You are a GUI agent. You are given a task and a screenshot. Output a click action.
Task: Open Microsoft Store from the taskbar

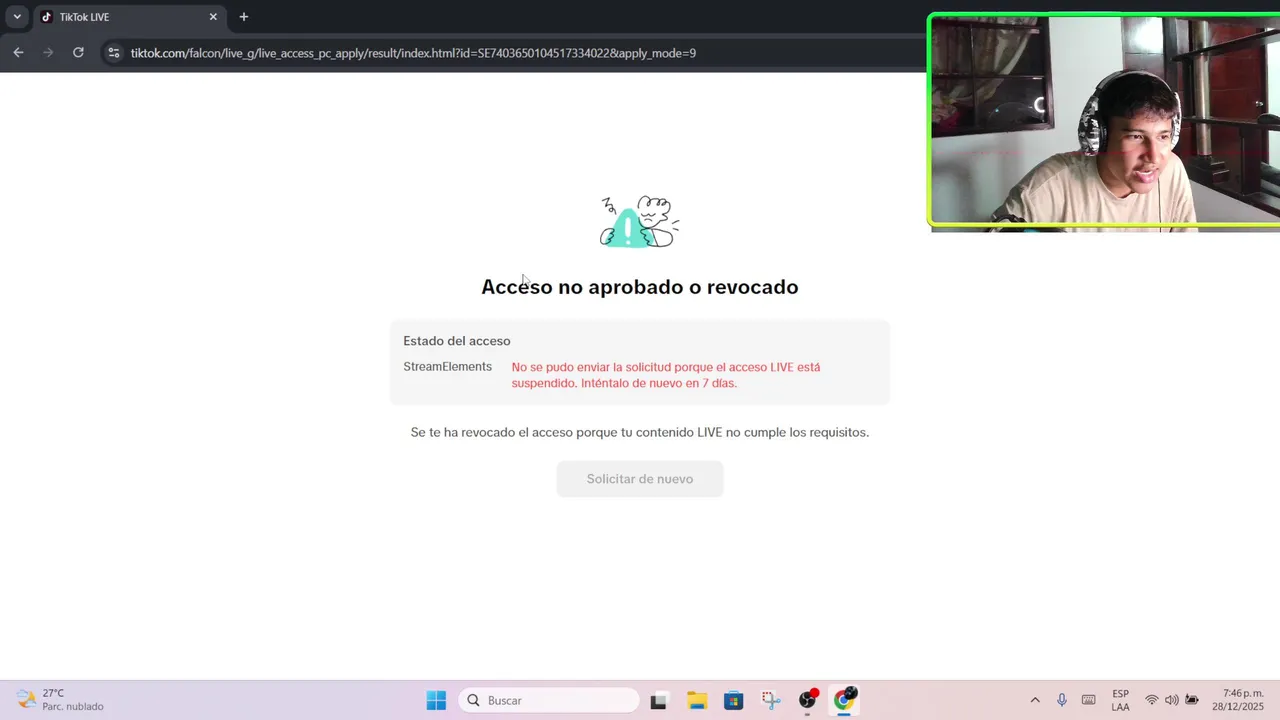click(734, 700)
